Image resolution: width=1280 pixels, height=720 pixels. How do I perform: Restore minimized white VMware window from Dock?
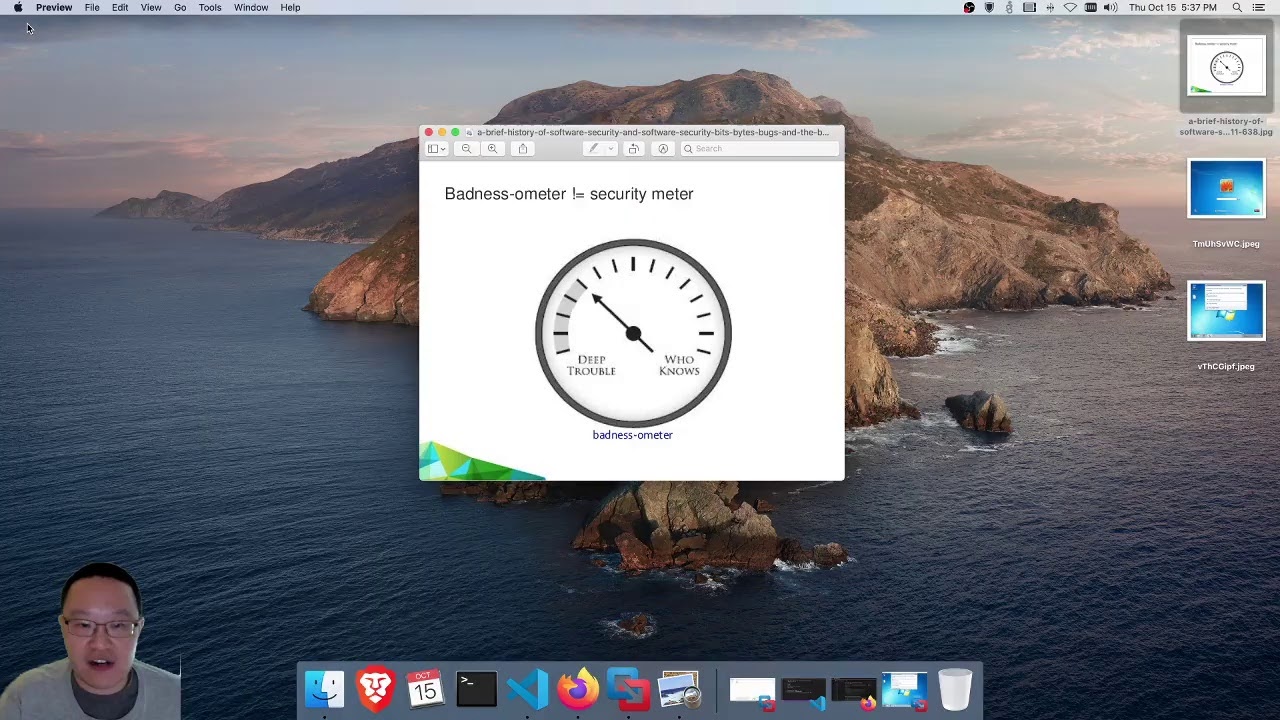752,692
